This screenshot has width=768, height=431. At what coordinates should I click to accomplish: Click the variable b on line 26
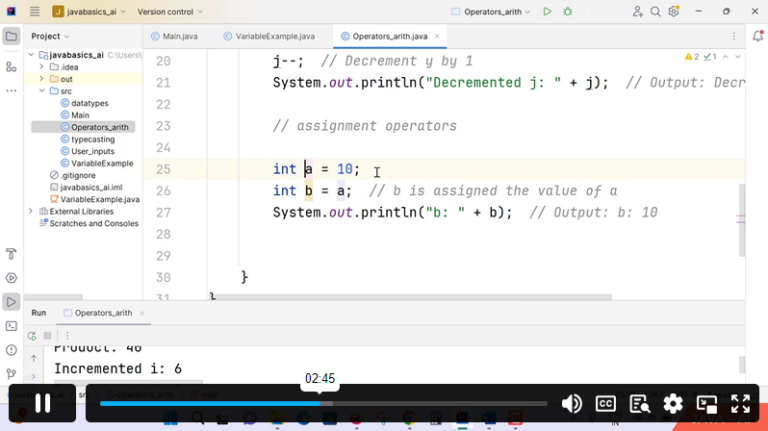(x=309, y=191)
